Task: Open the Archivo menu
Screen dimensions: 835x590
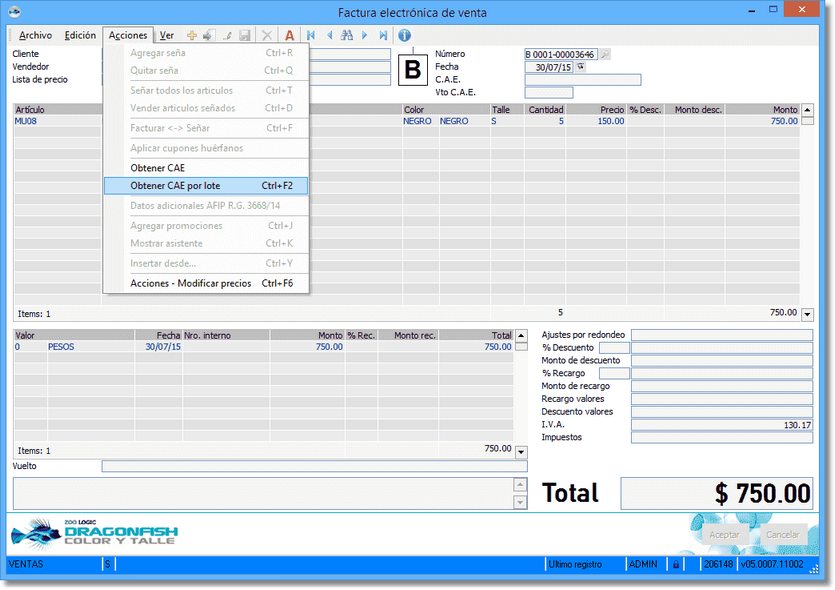Action: [35, 35]
